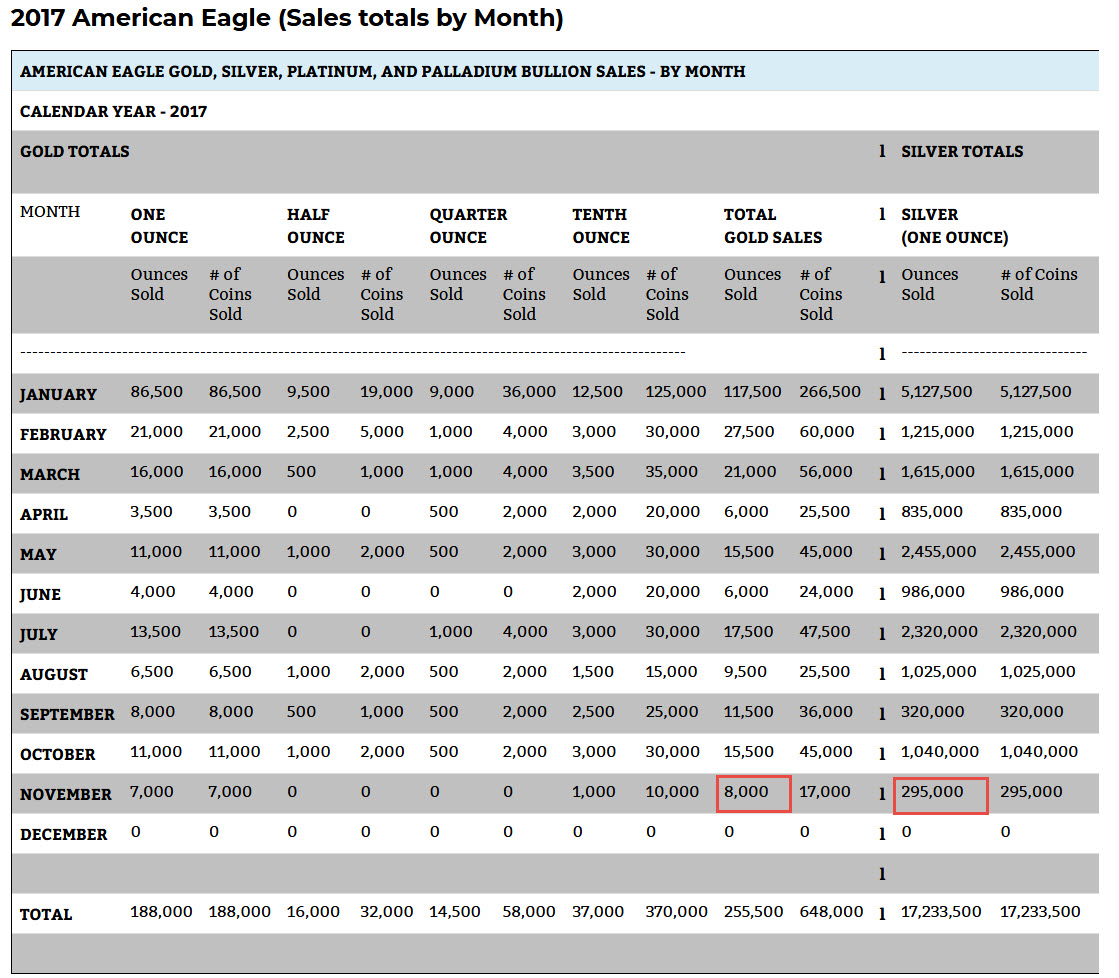This screenshot has height=978, width=1119.
Task: Click total tenth ounce ounces value 37,000
Action: (x=598, y=912)
